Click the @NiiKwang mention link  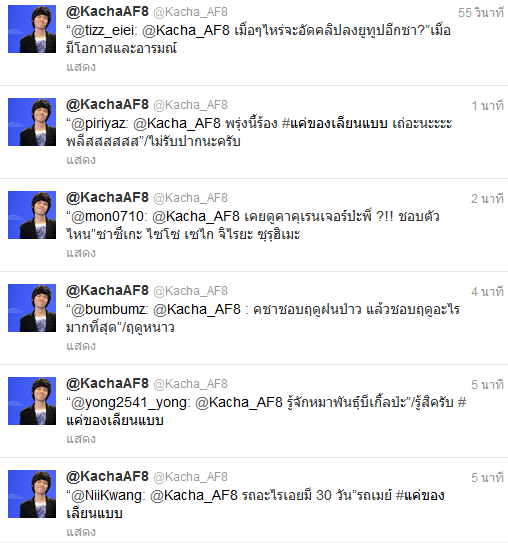106,496
